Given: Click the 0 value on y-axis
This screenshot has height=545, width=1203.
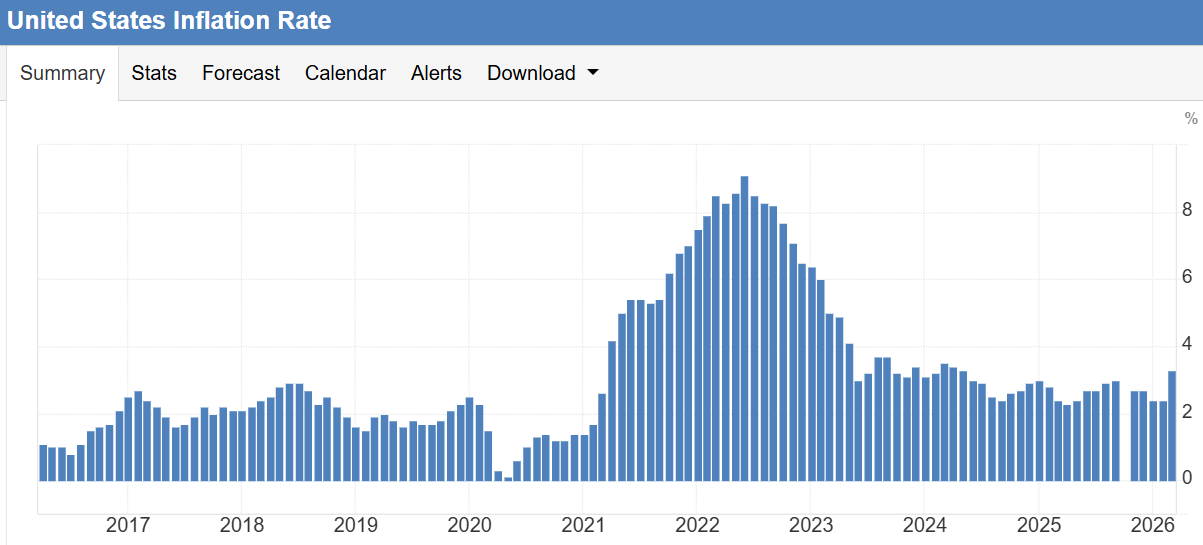Looking at the screenshot, I should [1186, 478].
